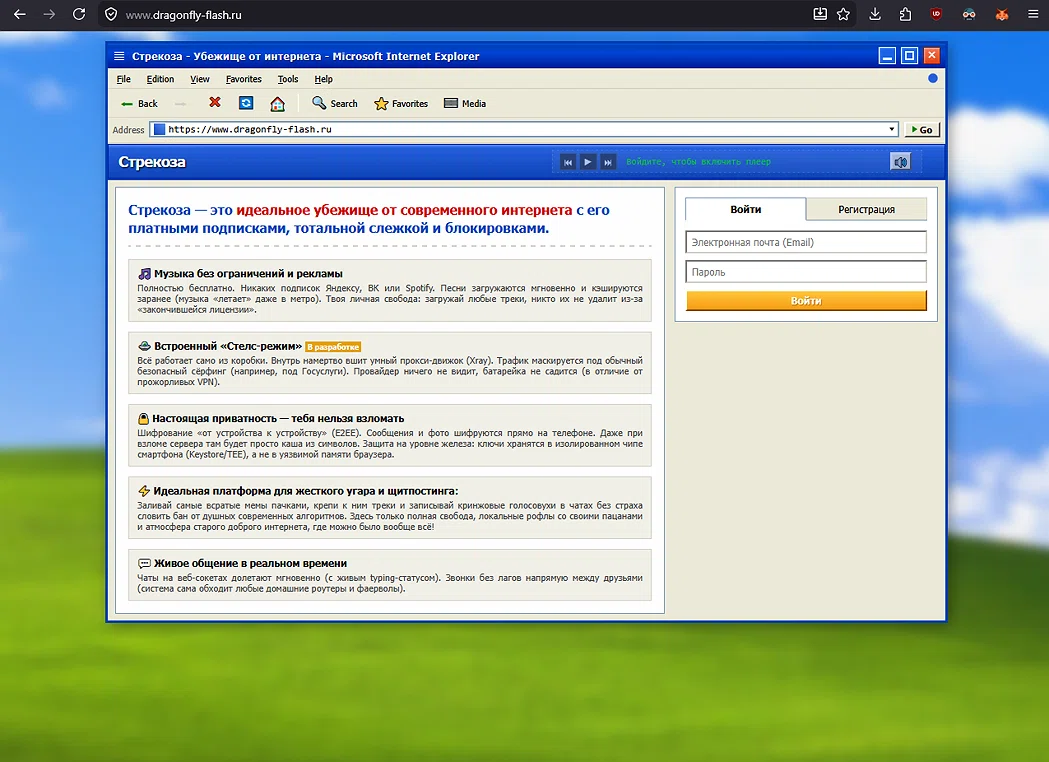Screen dimensions: 1049x762
Task: Click the chat bubble icon by Живое общение
Action: coord(145,563)
